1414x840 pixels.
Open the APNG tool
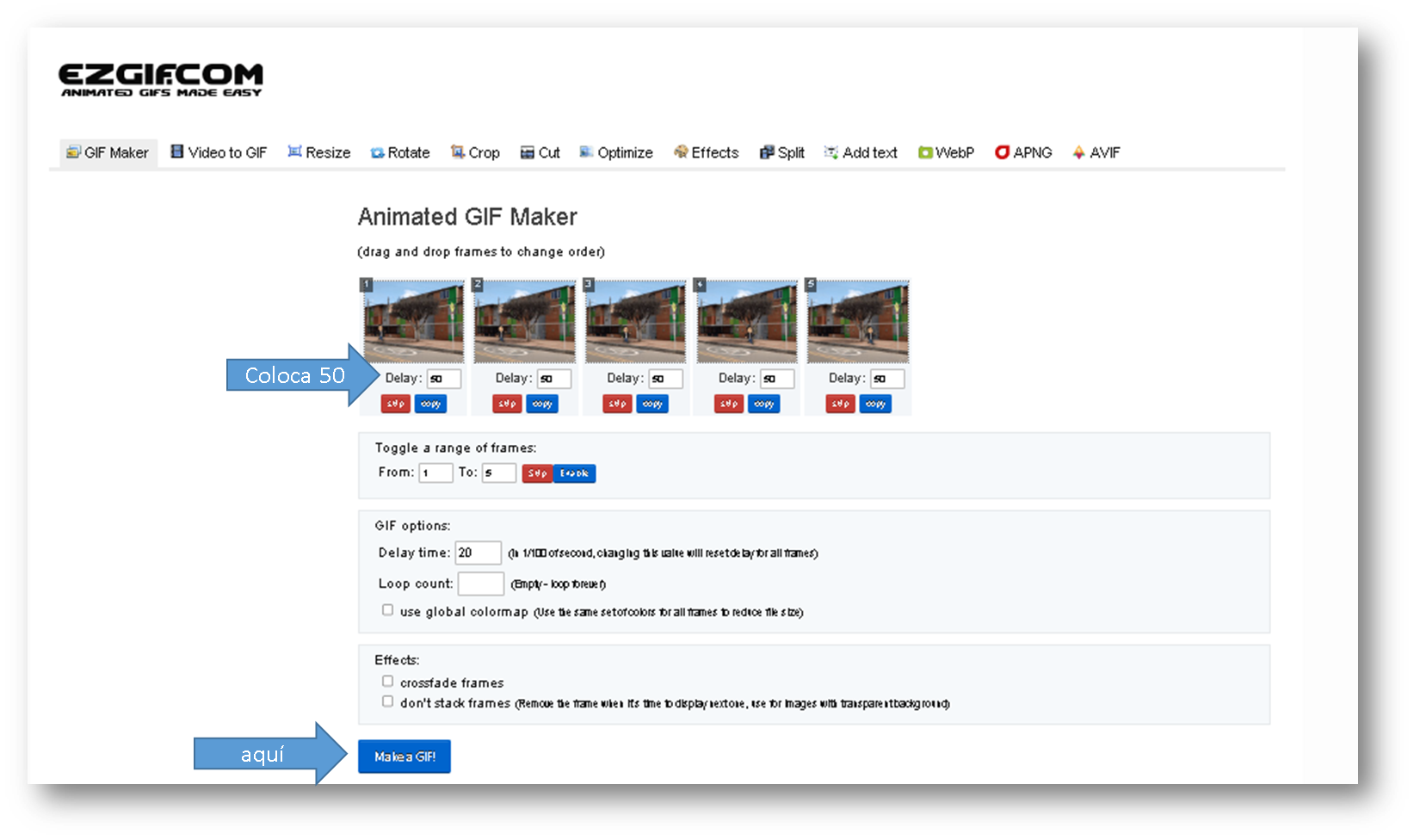(1023, 152)
